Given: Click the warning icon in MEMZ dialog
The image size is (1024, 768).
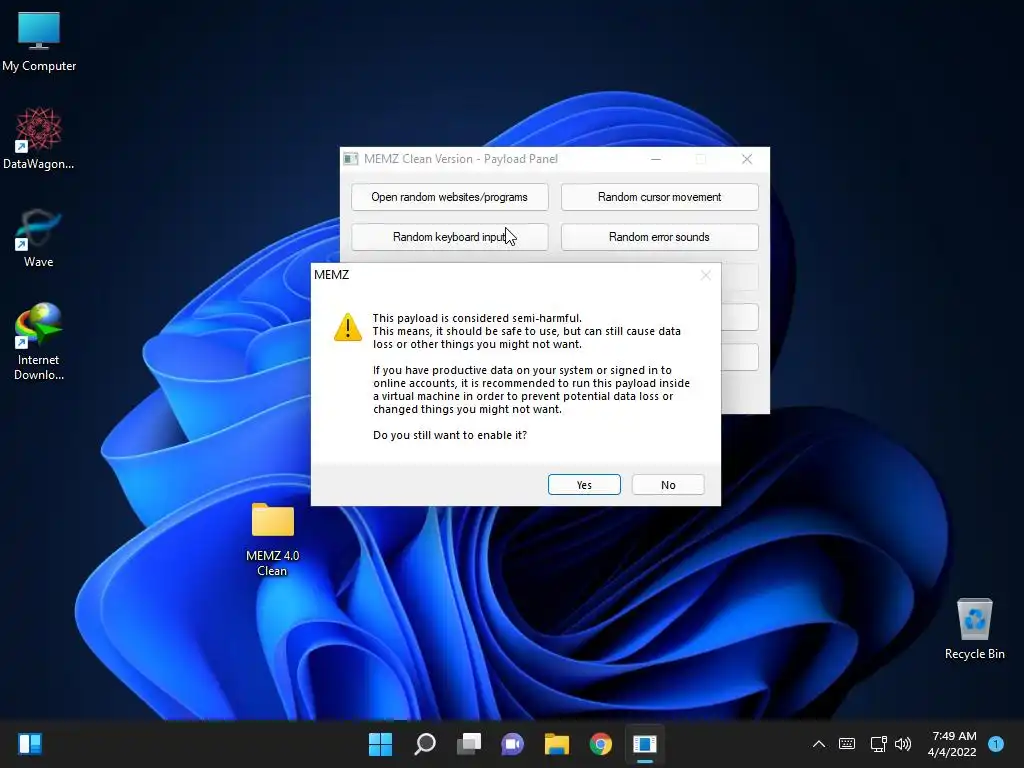Looking at the screenshot, I should [347, 327].
